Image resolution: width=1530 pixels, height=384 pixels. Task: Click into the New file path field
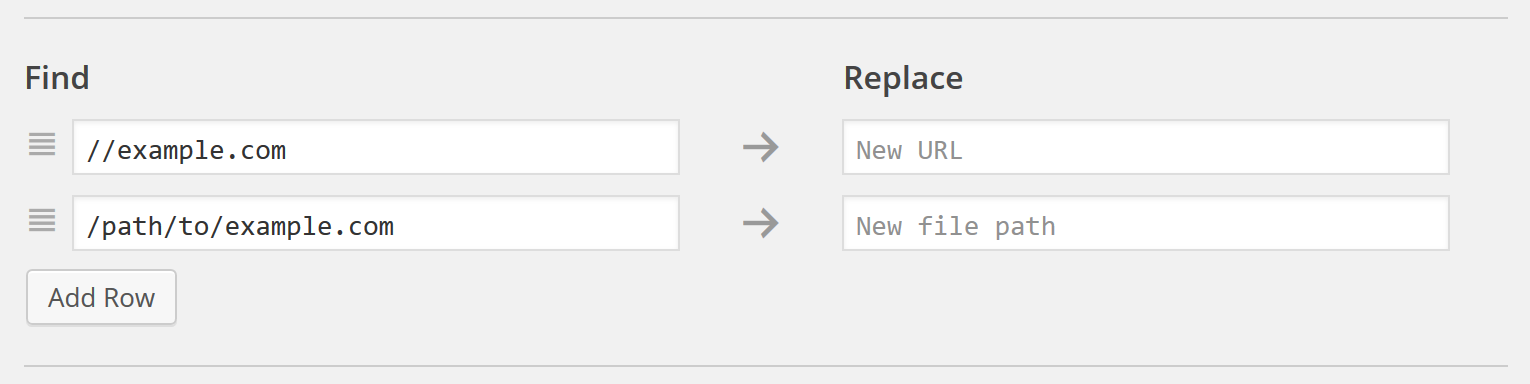(1146, 223)
